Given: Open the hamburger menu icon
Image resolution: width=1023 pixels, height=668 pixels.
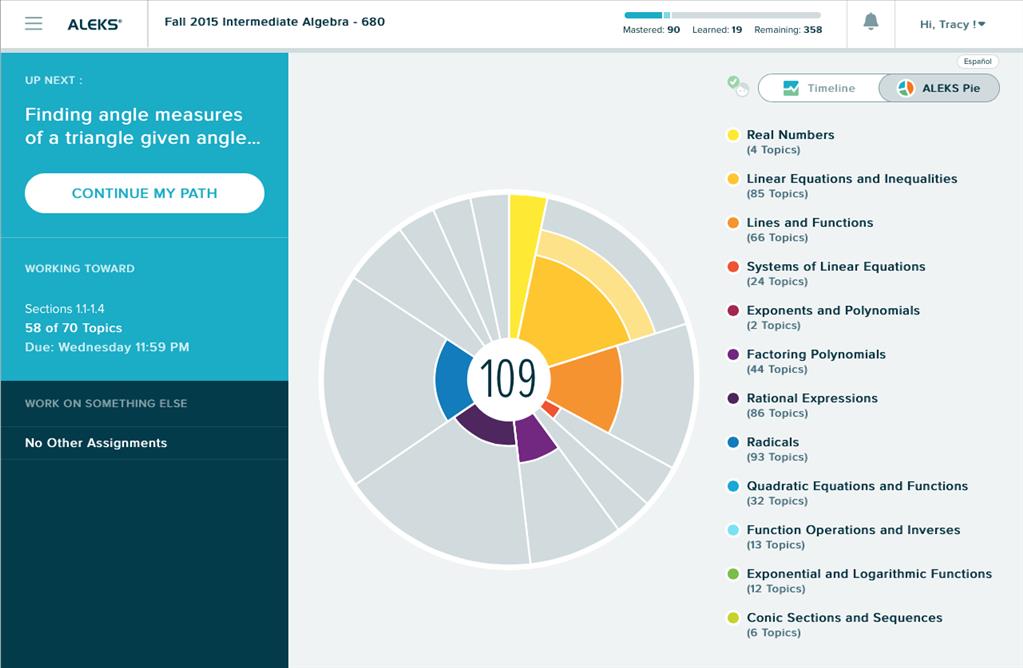Looking at the screenshot, I should (x=33, y=23).
